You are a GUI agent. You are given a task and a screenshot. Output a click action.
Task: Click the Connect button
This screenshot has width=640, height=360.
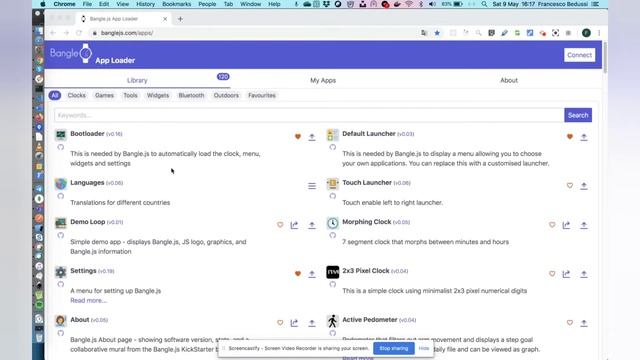point(579,55)
